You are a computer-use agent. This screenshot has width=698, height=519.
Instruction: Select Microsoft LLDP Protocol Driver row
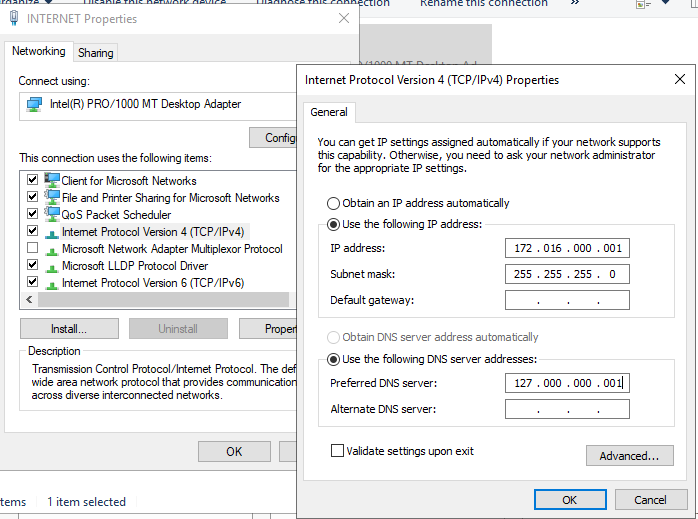point(135,266)
